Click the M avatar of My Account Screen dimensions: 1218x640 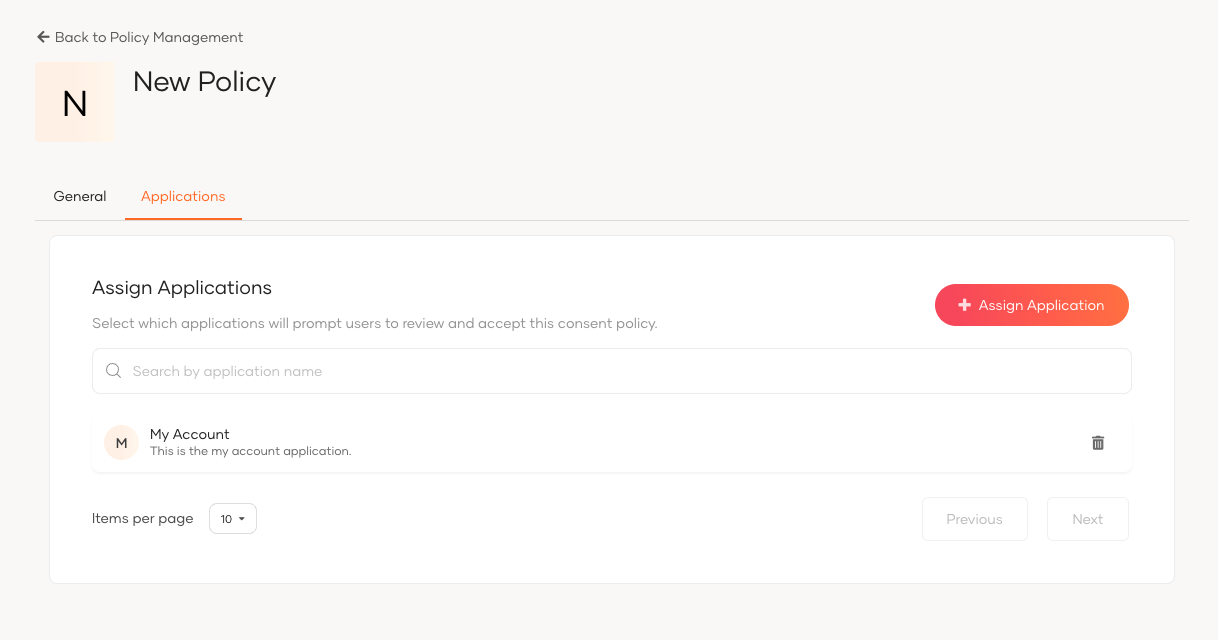click(121, 442)
